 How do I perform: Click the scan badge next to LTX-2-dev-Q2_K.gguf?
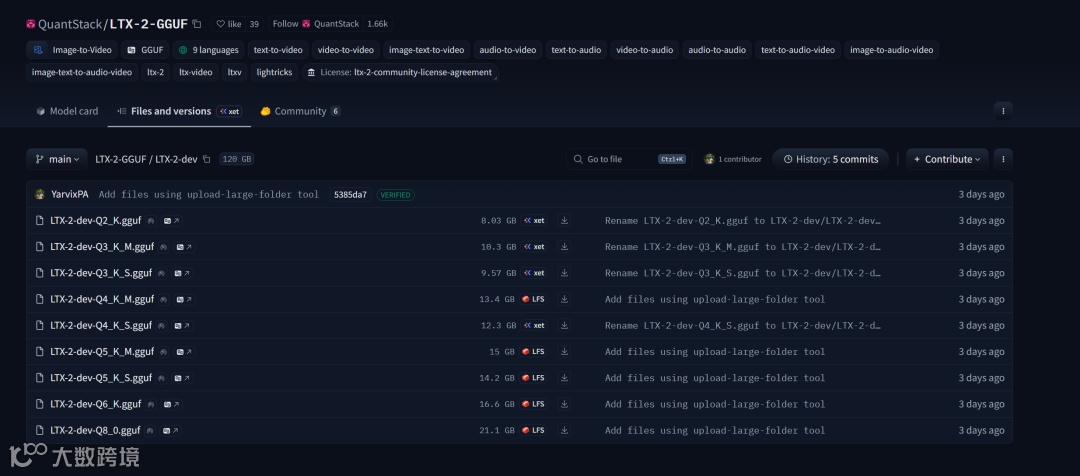coord(151,220)
